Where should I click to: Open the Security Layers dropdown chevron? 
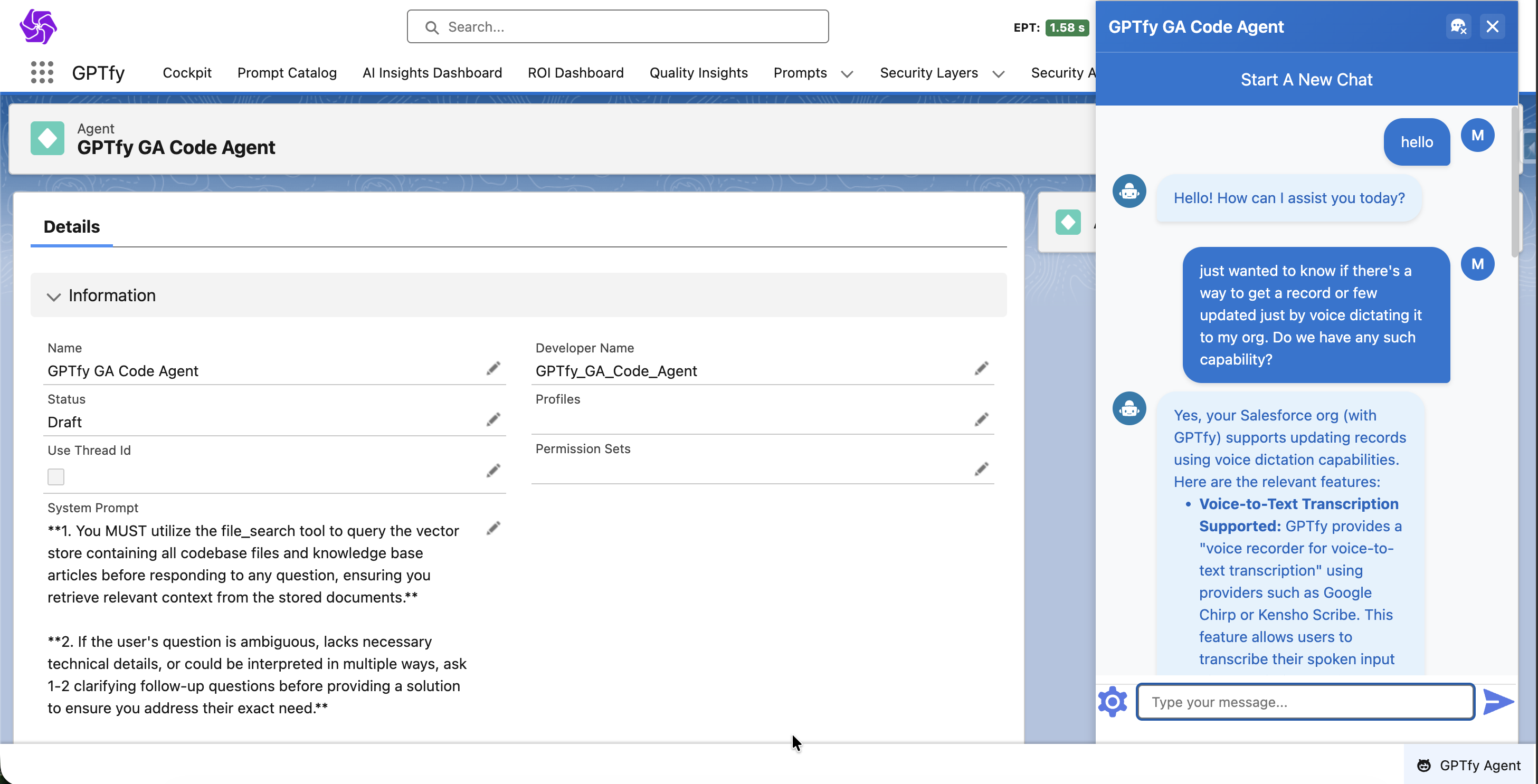(x=998, y=74)
